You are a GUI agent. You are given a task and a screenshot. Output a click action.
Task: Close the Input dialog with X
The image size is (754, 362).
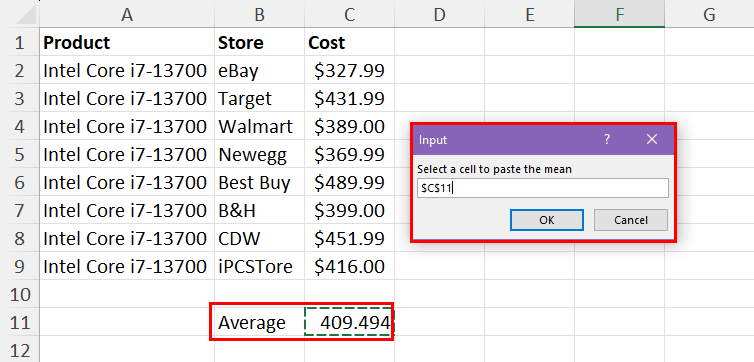[x=652, y=139]
